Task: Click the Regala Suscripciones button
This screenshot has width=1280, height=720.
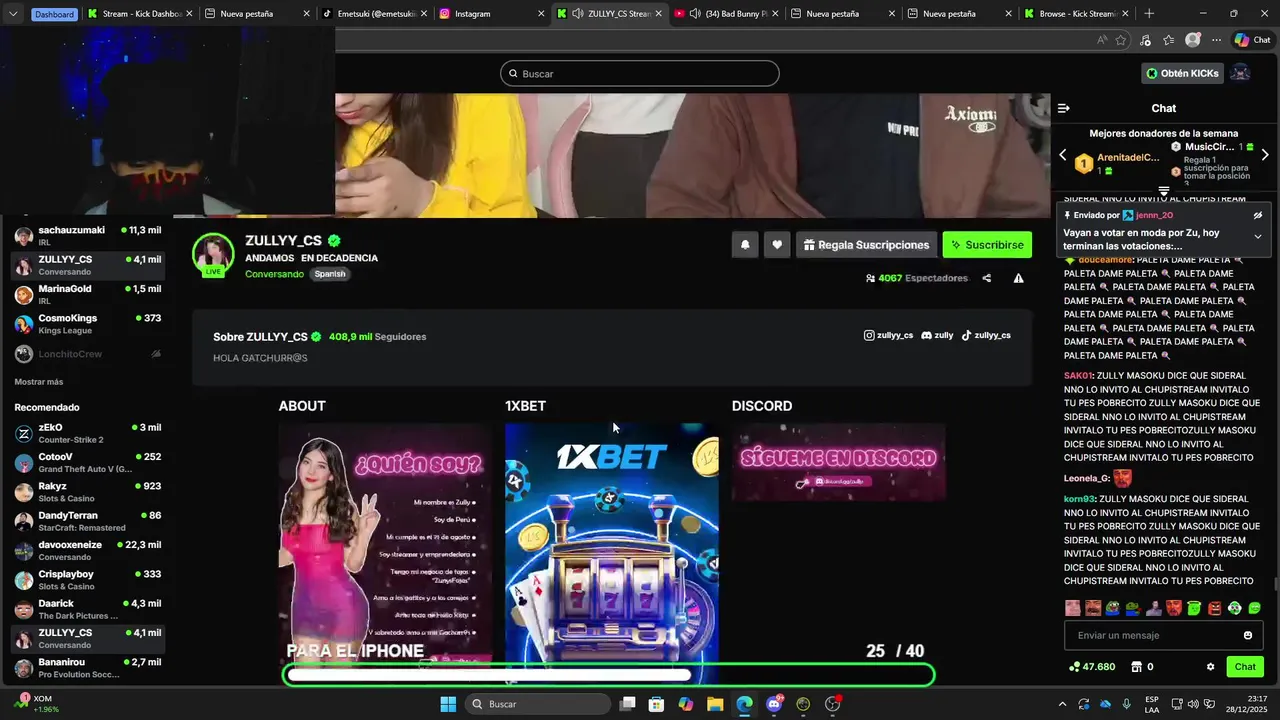Action: tap(866, 244)
